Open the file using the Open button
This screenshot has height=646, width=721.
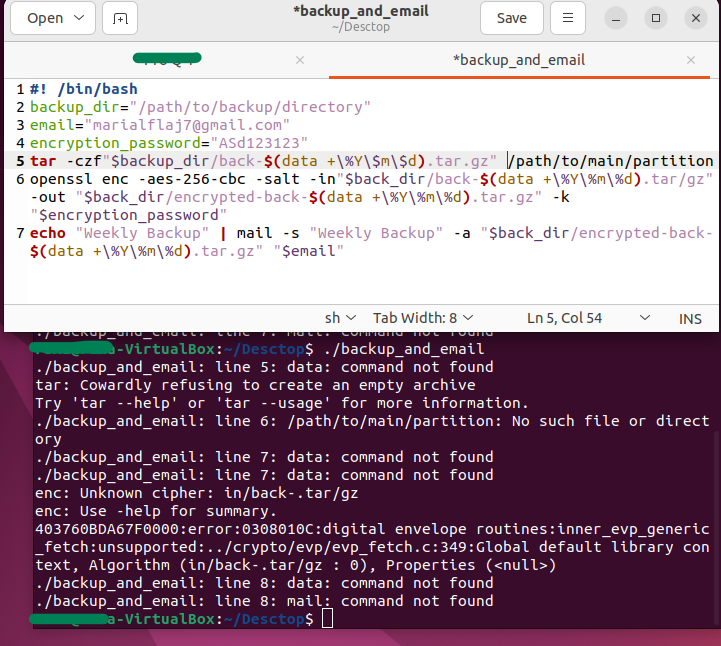tap(45, 18)
